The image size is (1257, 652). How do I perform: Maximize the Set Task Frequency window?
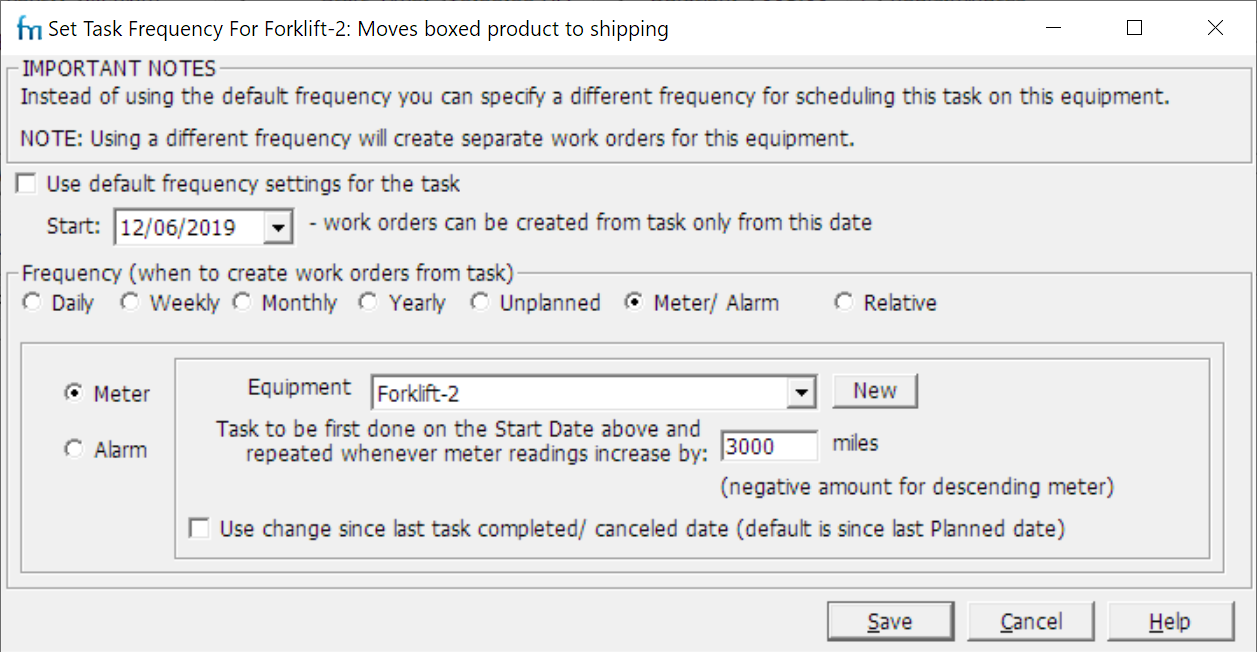click(x=1134, y=28)
